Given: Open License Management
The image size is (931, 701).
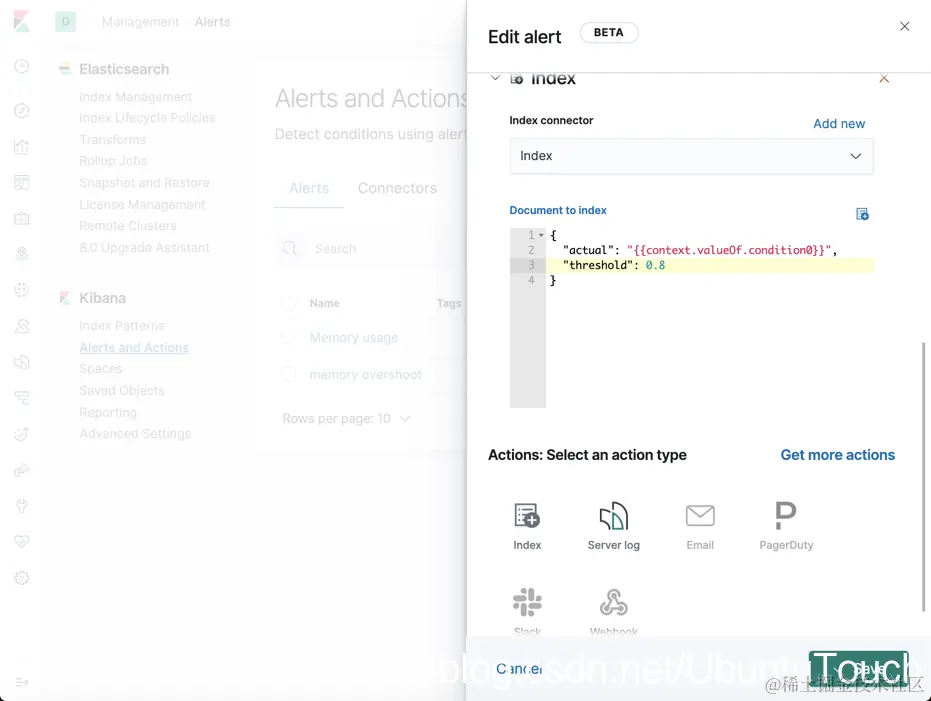Looking at the screenshot, I should [x=142, y=205].
